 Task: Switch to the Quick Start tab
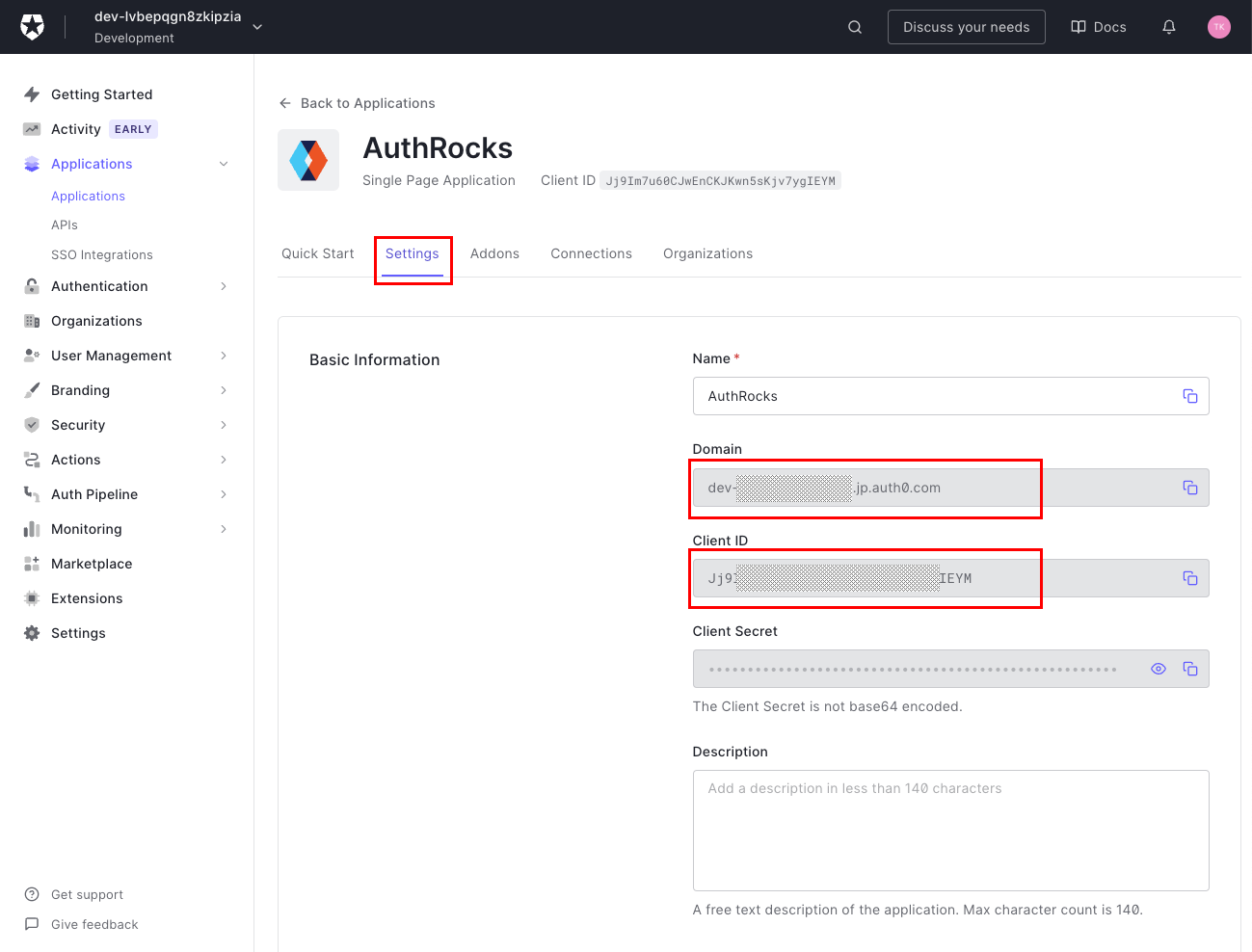pos(317,253)
